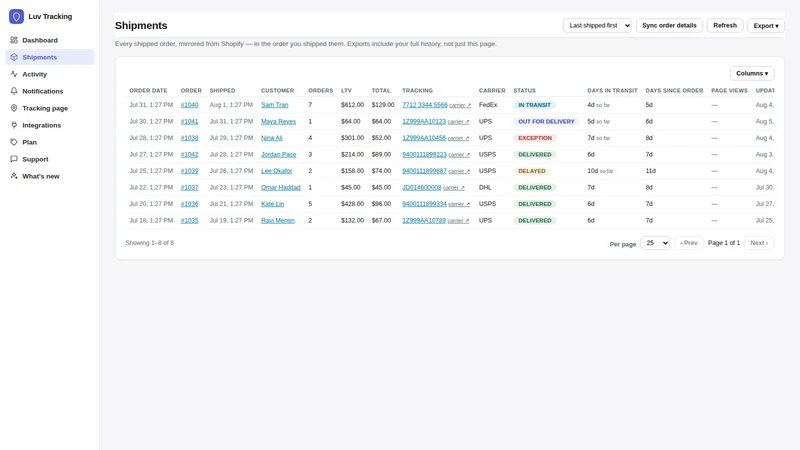
Task: Click the IN TRANSIT status badge
Action: coord(534,105)
